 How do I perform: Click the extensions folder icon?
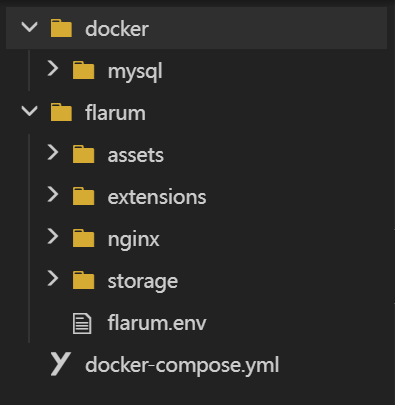83,196
